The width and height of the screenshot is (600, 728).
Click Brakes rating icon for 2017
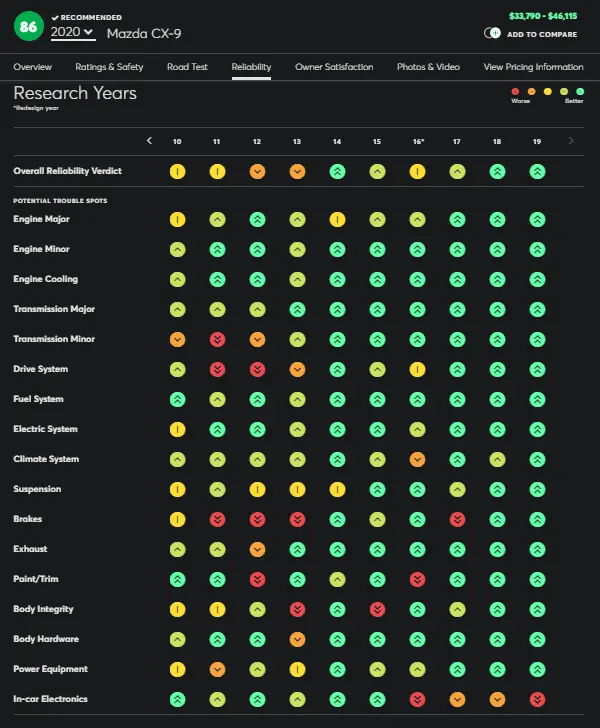pos(457,519)
